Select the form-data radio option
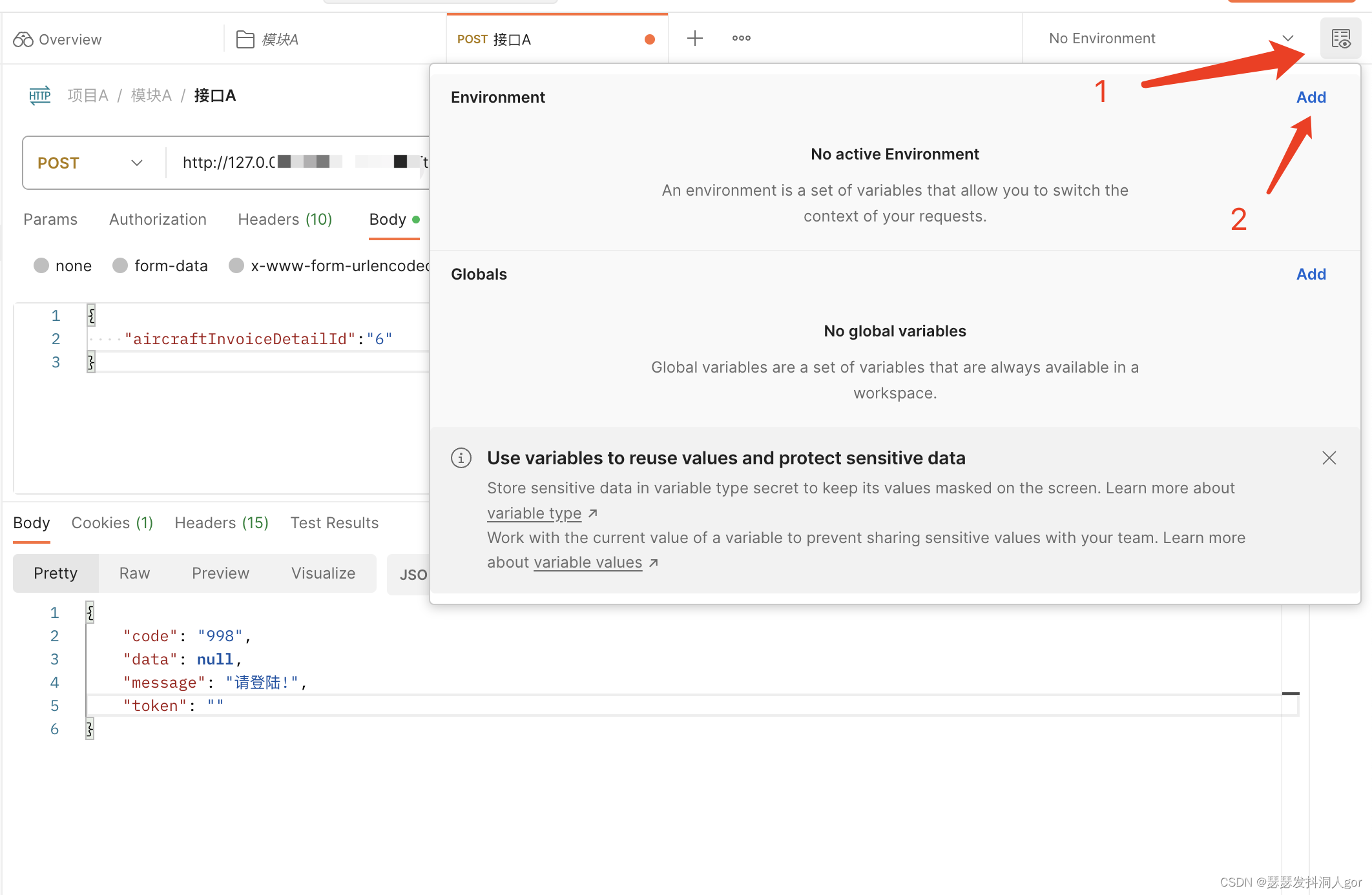Screen dimensions: 1372x895 [120, 265]
